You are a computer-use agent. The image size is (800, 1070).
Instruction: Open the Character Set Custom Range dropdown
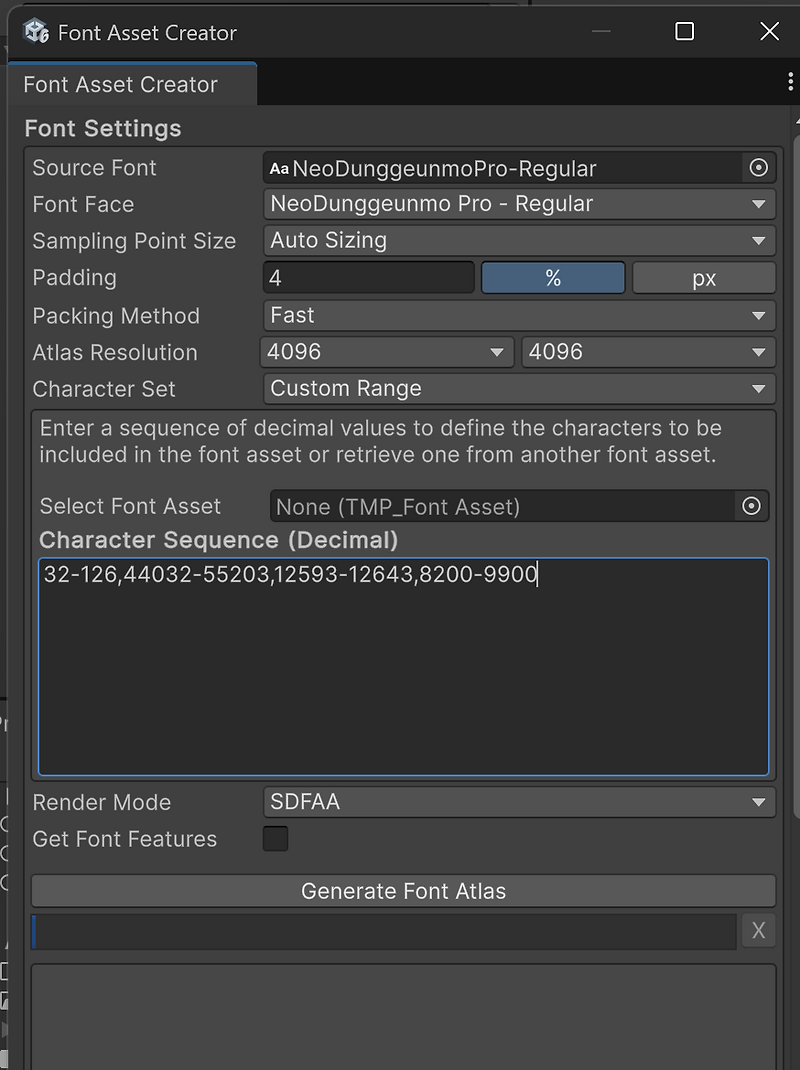pos(519,389)
